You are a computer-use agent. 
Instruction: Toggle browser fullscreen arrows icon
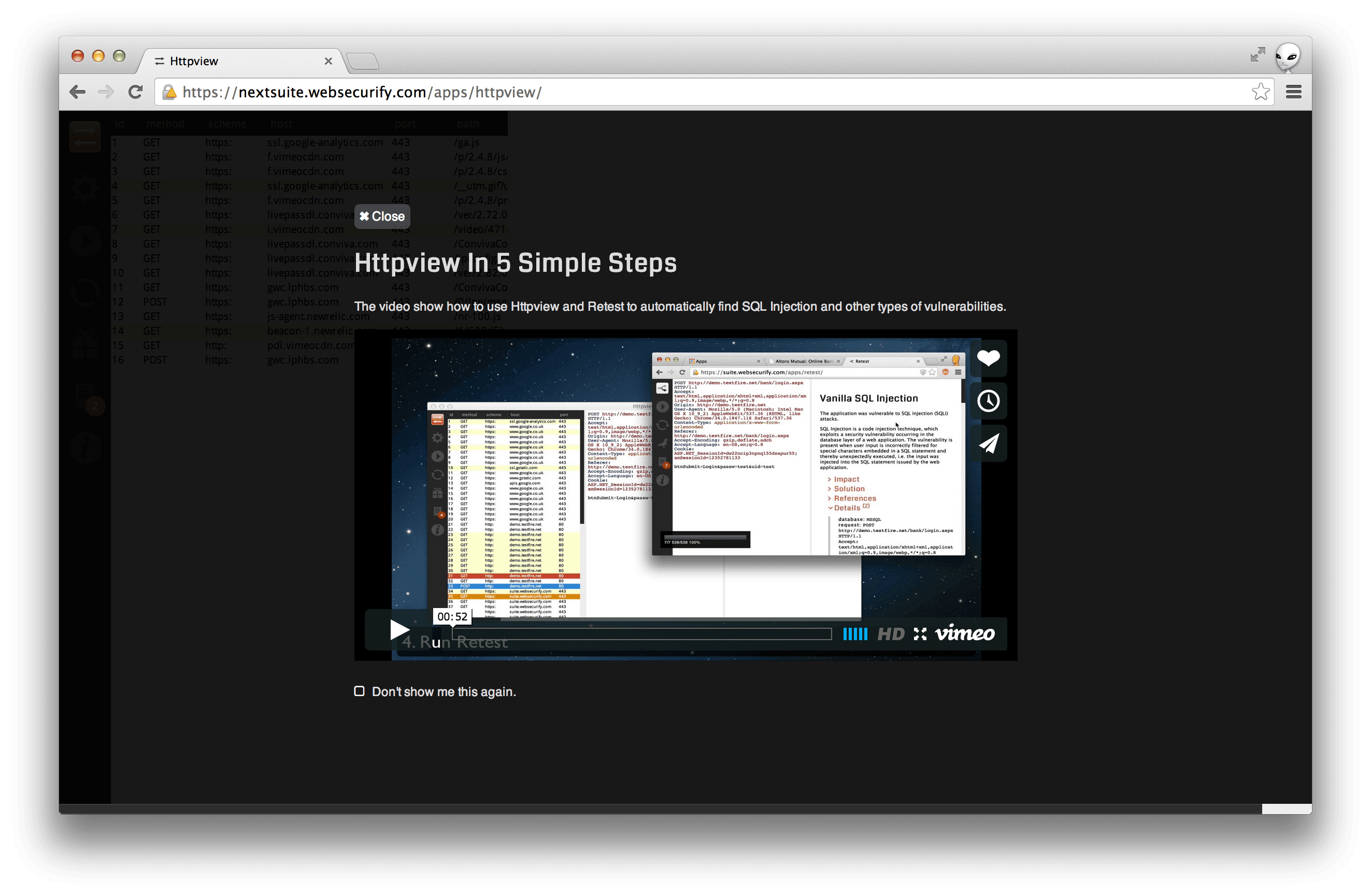(x=1258, y=55)
